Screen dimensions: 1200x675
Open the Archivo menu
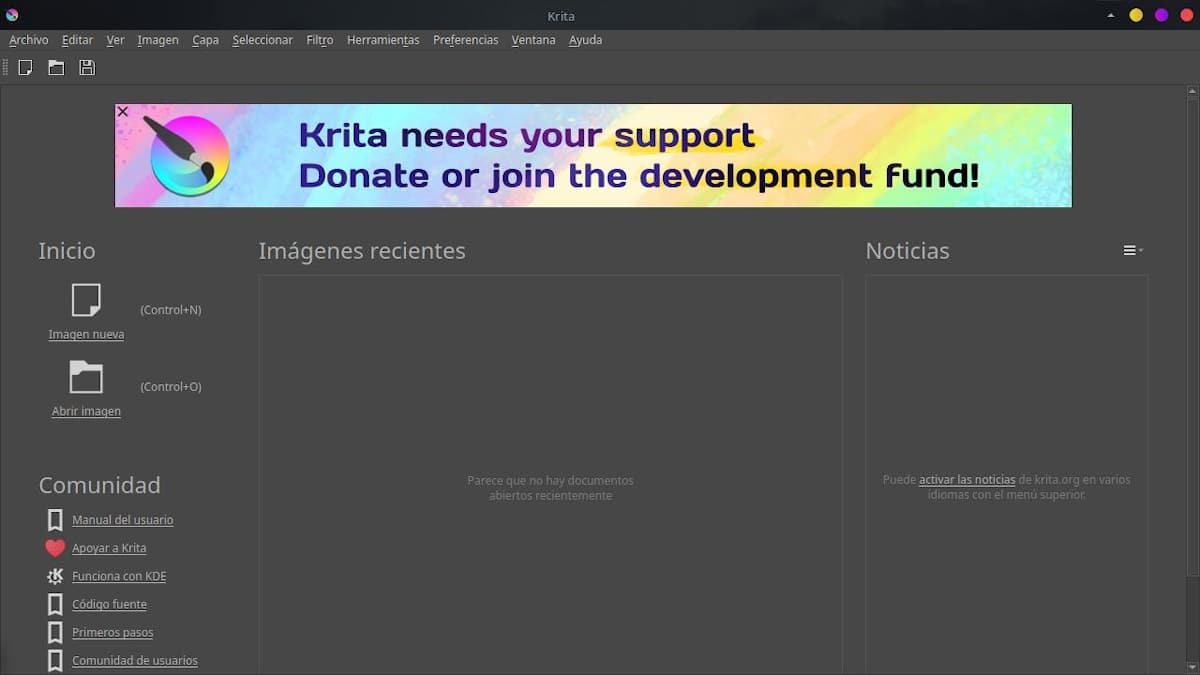[x=28, y=40]
